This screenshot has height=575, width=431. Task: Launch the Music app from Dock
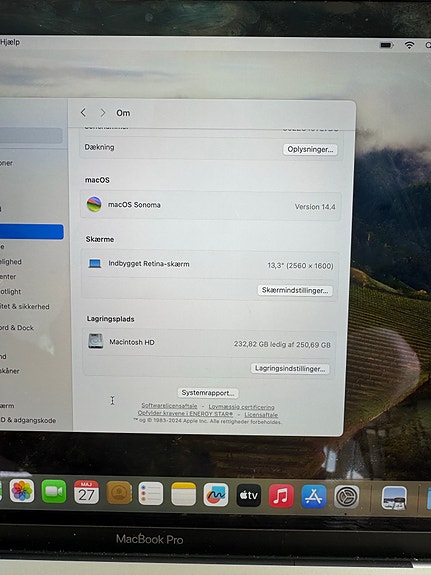[x=281, y=496]
